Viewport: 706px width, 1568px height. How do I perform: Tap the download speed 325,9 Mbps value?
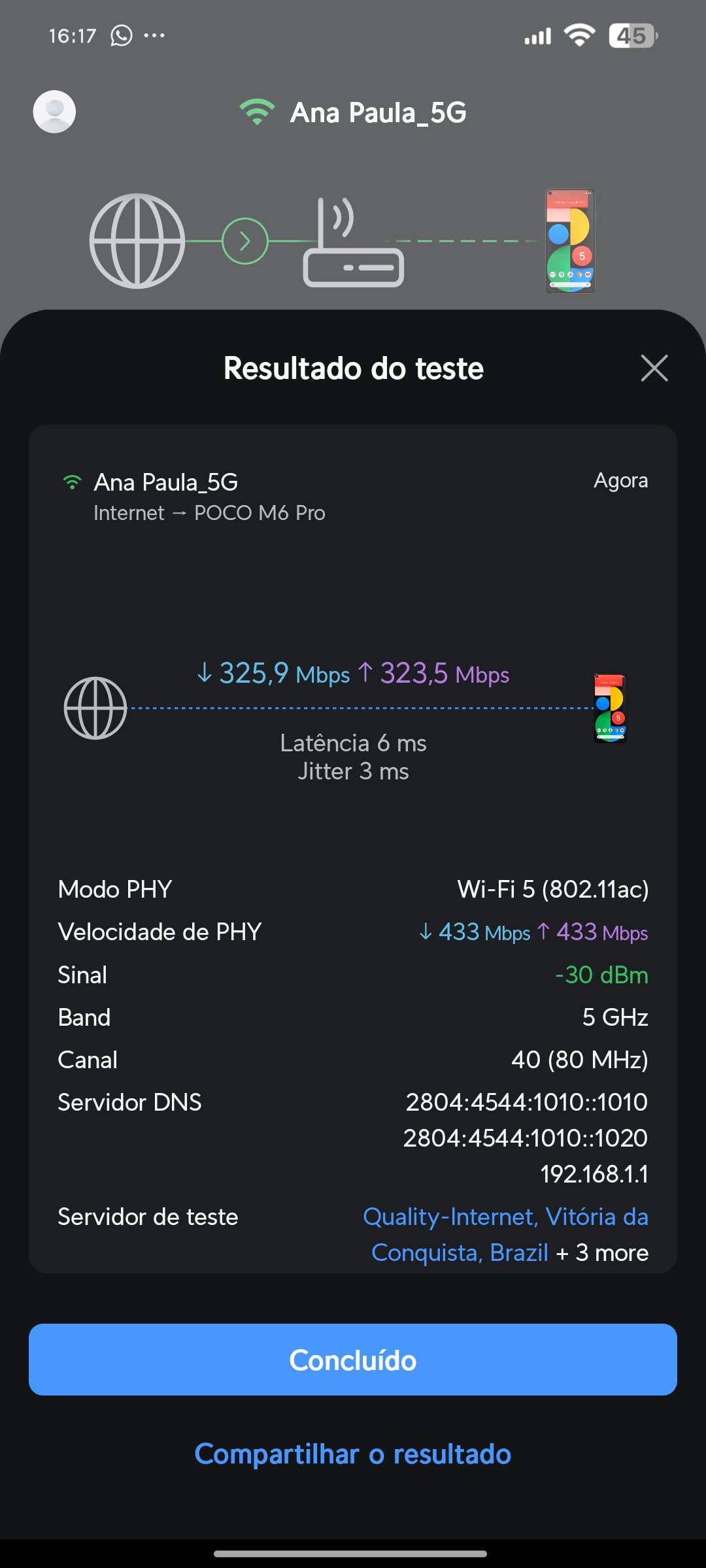pos(273,674)
